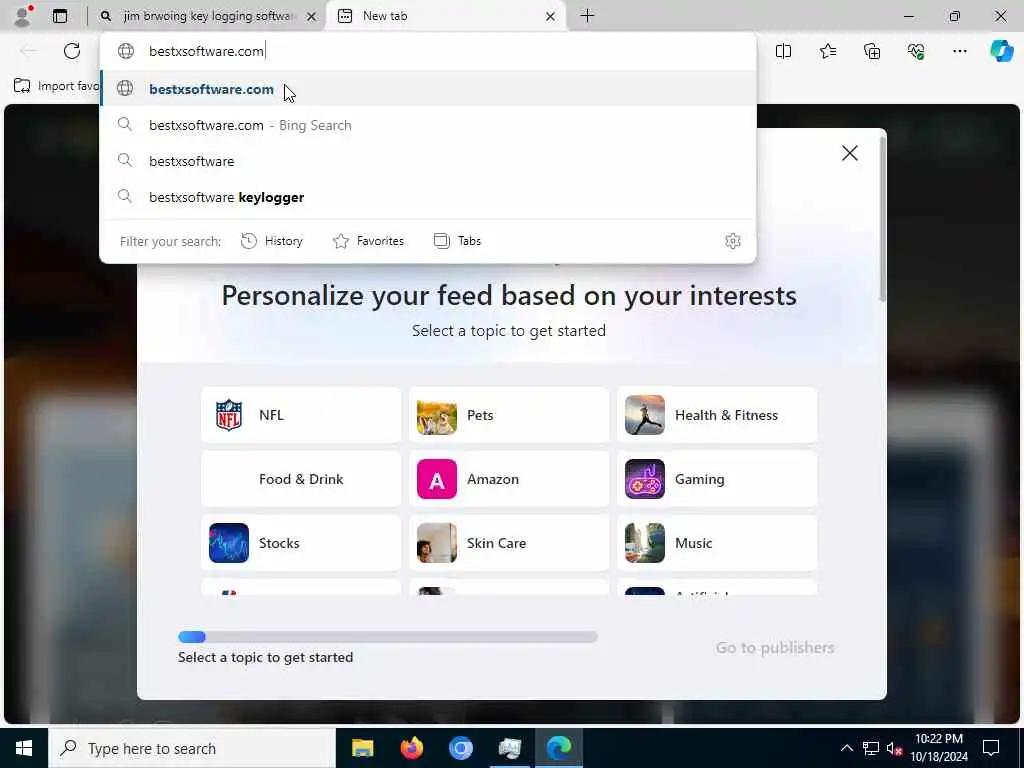Close the personalize feed dialog
The height and width of the screenshot is (768, 1024).
click(x=850, y=153)
